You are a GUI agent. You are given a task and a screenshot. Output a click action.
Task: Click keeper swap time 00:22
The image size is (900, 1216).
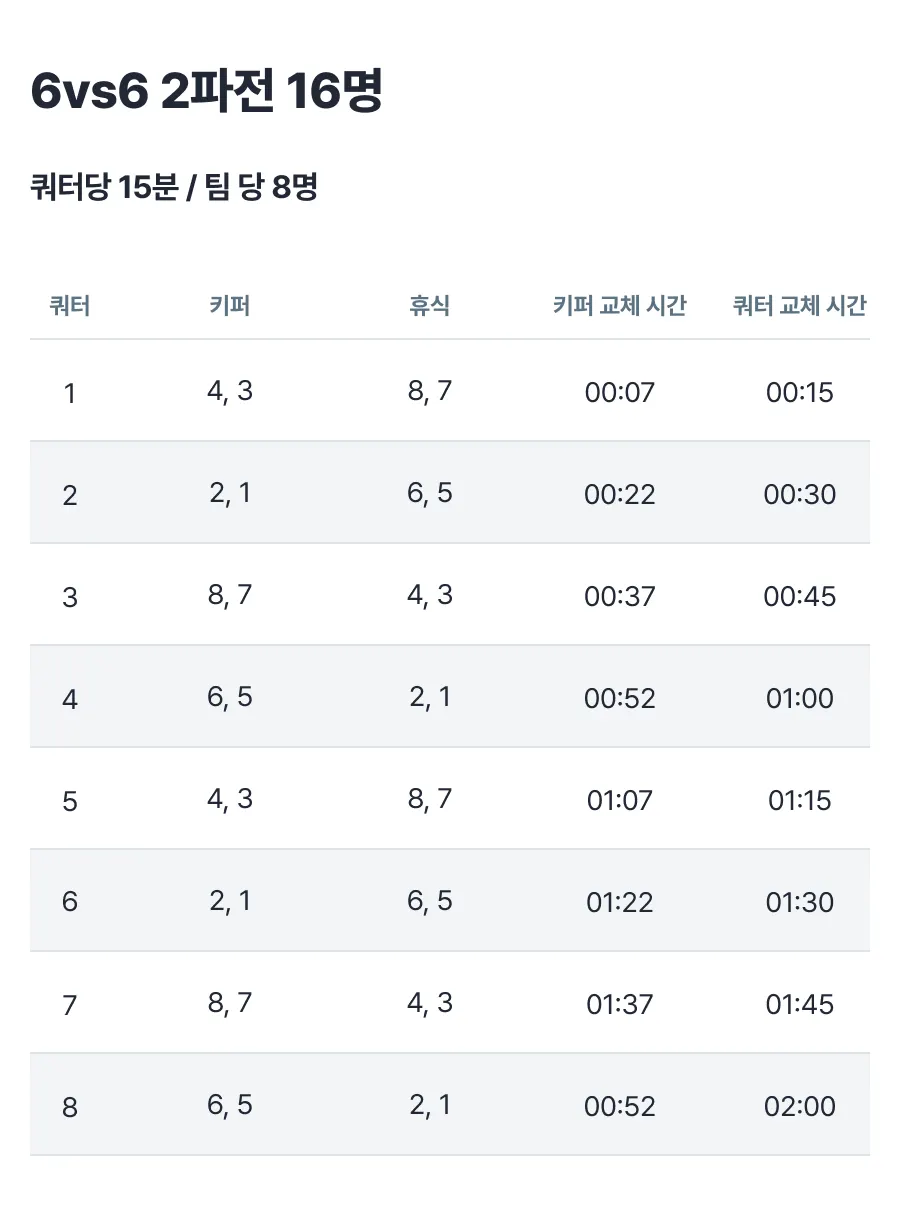pos(620,495)
